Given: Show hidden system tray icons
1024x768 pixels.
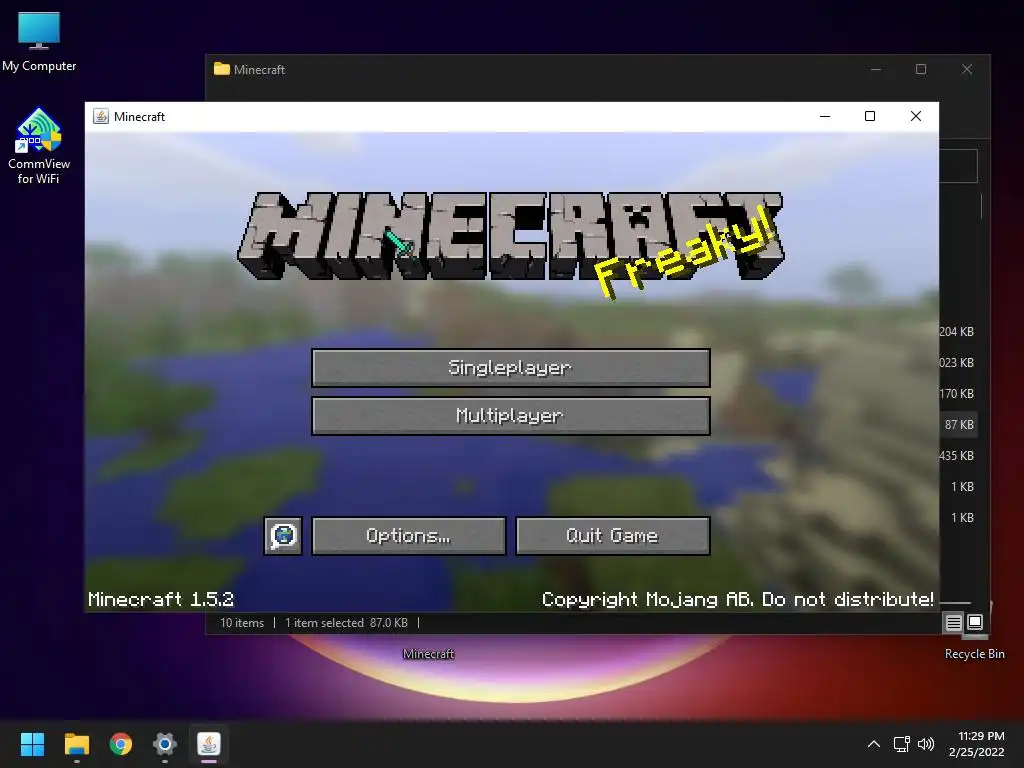Looking at the screenshot, I should tap(874, 744).
